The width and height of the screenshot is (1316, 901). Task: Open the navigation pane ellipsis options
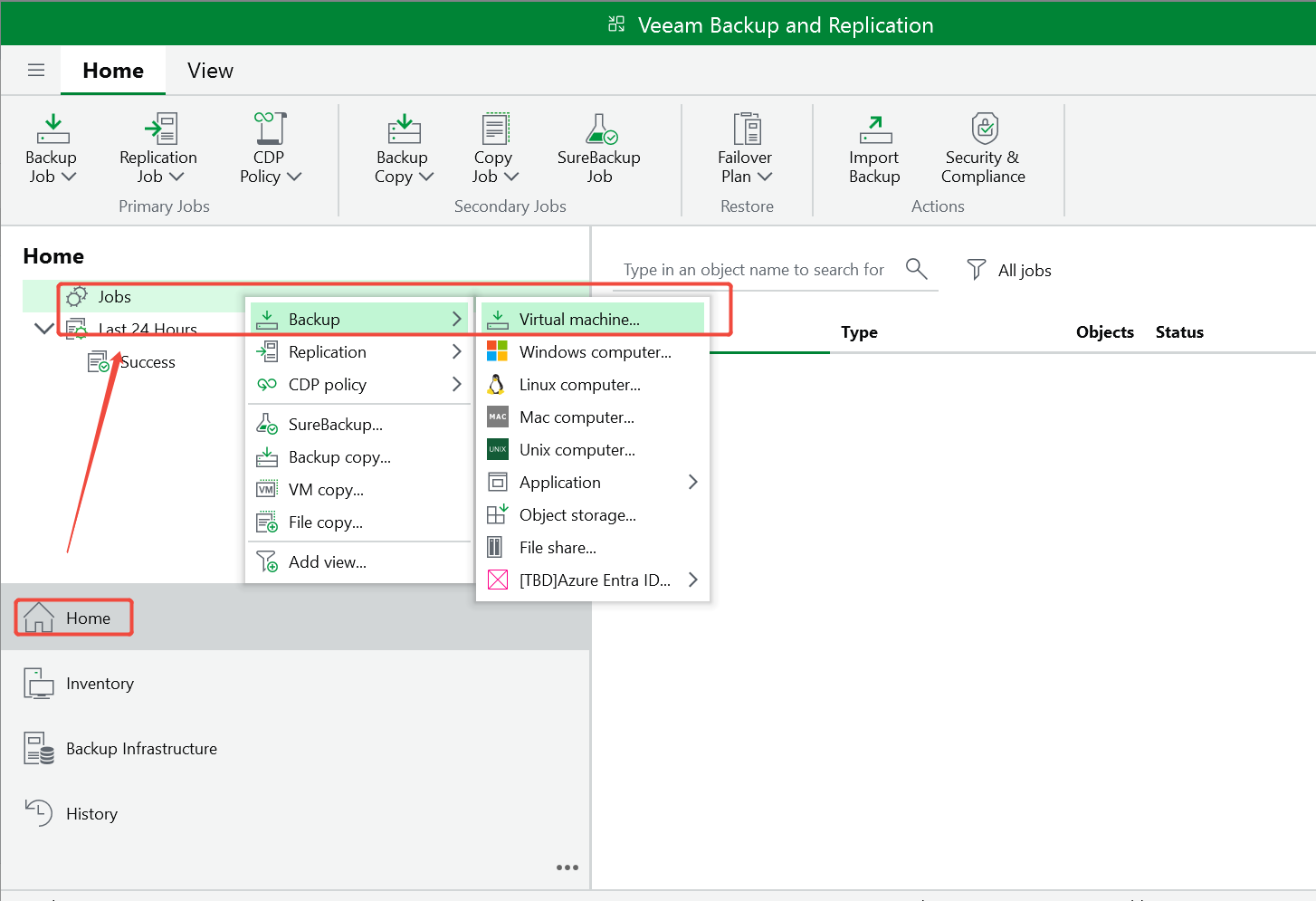tap(567, 867)
